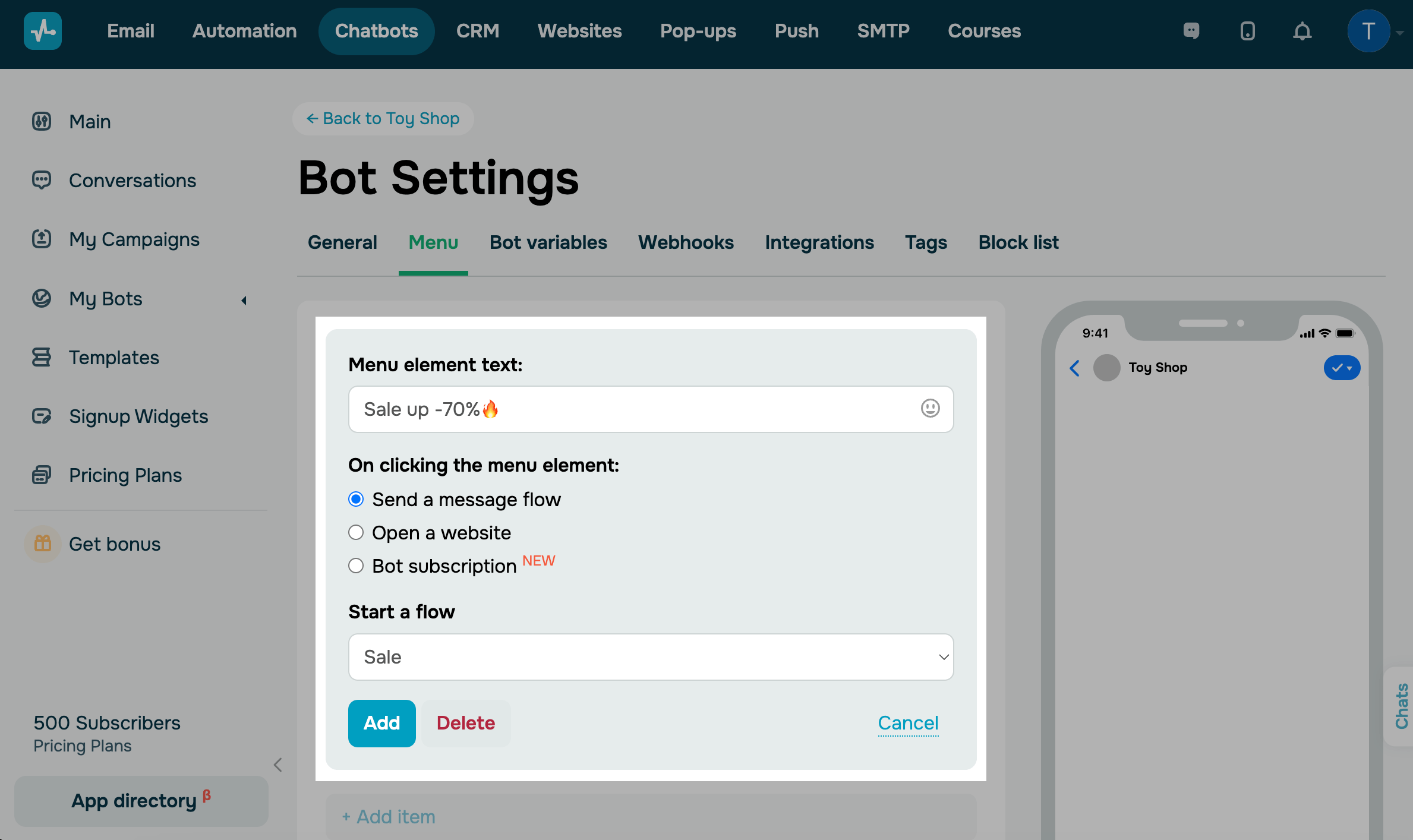Screen dimensions: 1413x840
Task: Click the SendPulse logo icon
Action: (x=42, y=31)
